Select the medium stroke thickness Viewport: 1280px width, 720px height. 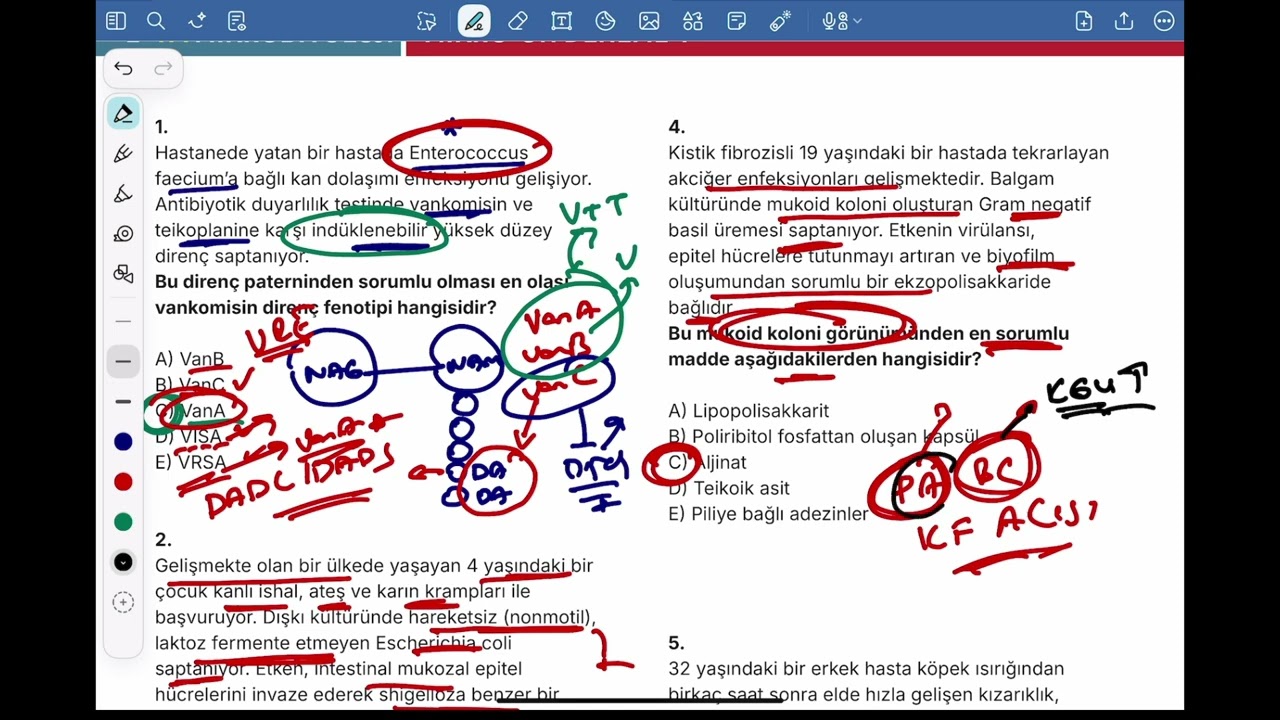pyautogui.click(x=123, y=361)
